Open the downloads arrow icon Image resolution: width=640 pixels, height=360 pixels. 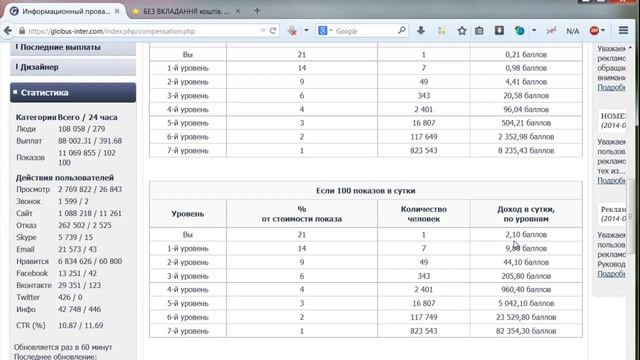(x=421, y=31)
